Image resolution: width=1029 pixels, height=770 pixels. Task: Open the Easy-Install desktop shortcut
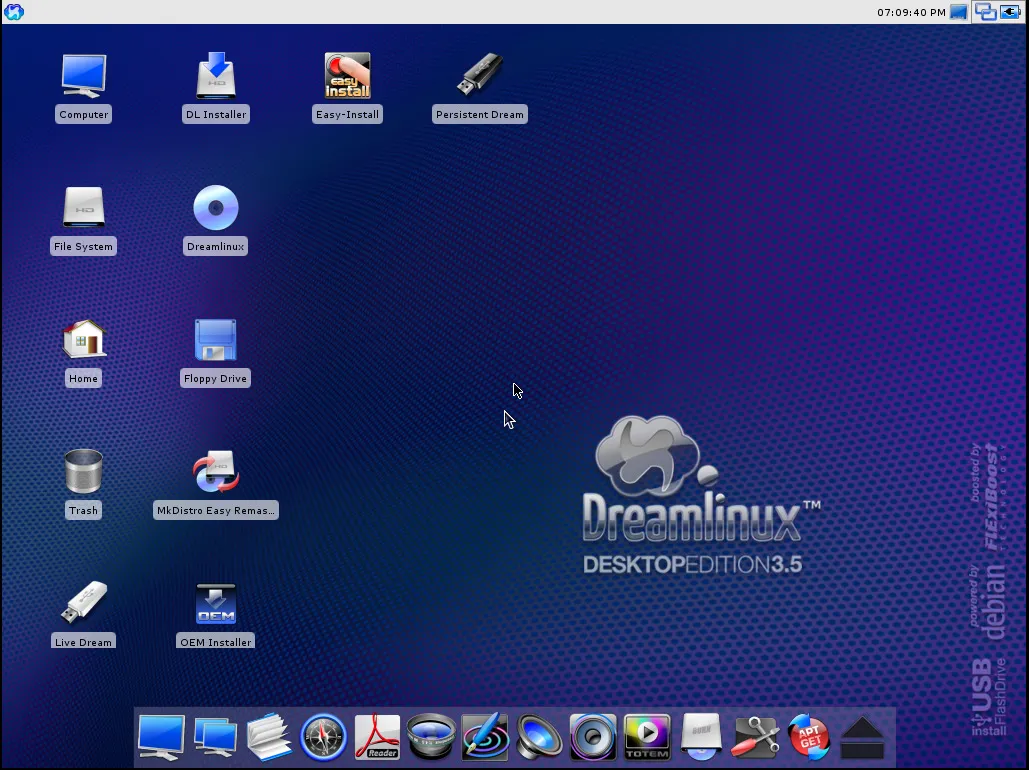(347, 75)
